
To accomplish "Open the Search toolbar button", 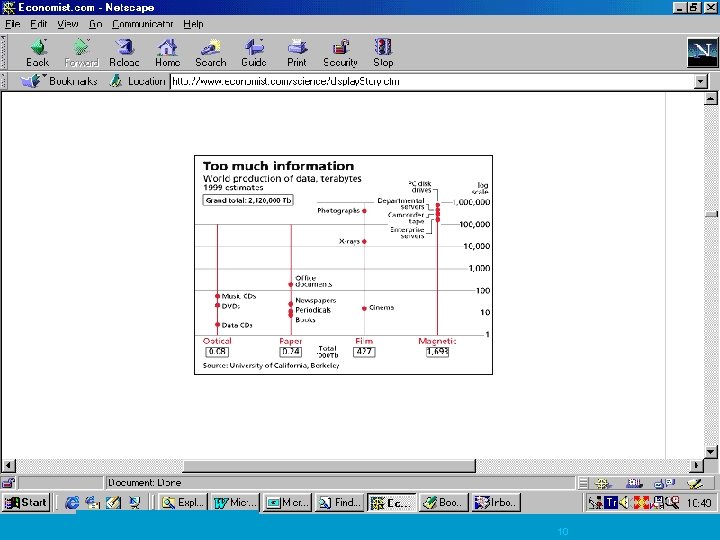I will point(211,53).
